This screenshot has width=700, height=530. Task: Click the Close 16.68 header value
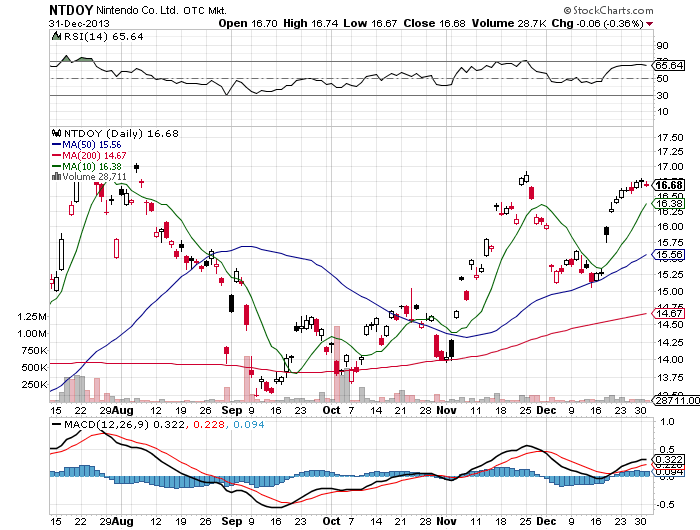click(434, 23)
